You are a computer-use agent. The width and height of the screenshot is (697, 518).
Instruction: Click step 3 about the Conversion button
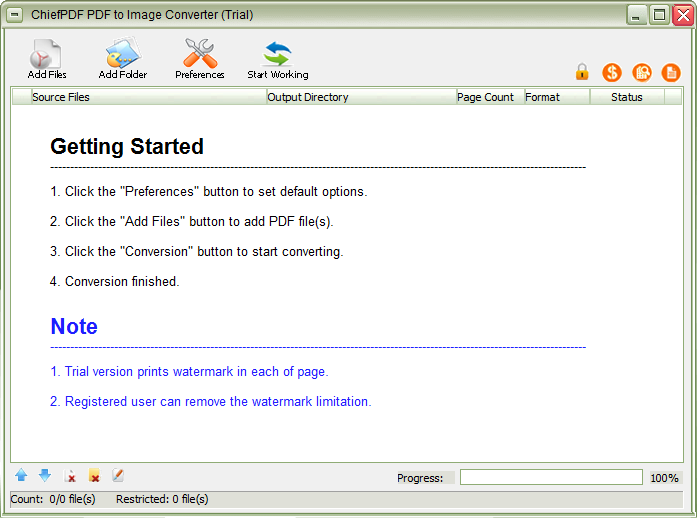coord(196,251)
